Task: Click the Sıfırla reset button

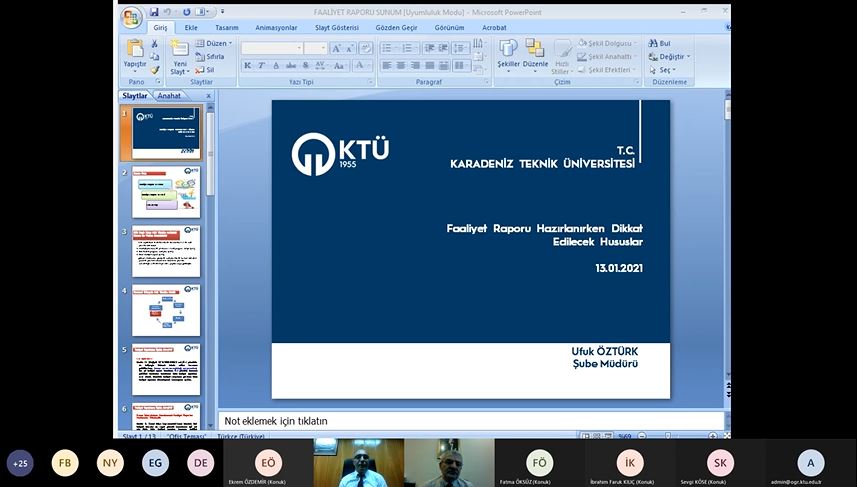Action: pyautogui.click(x=209, y=57)
